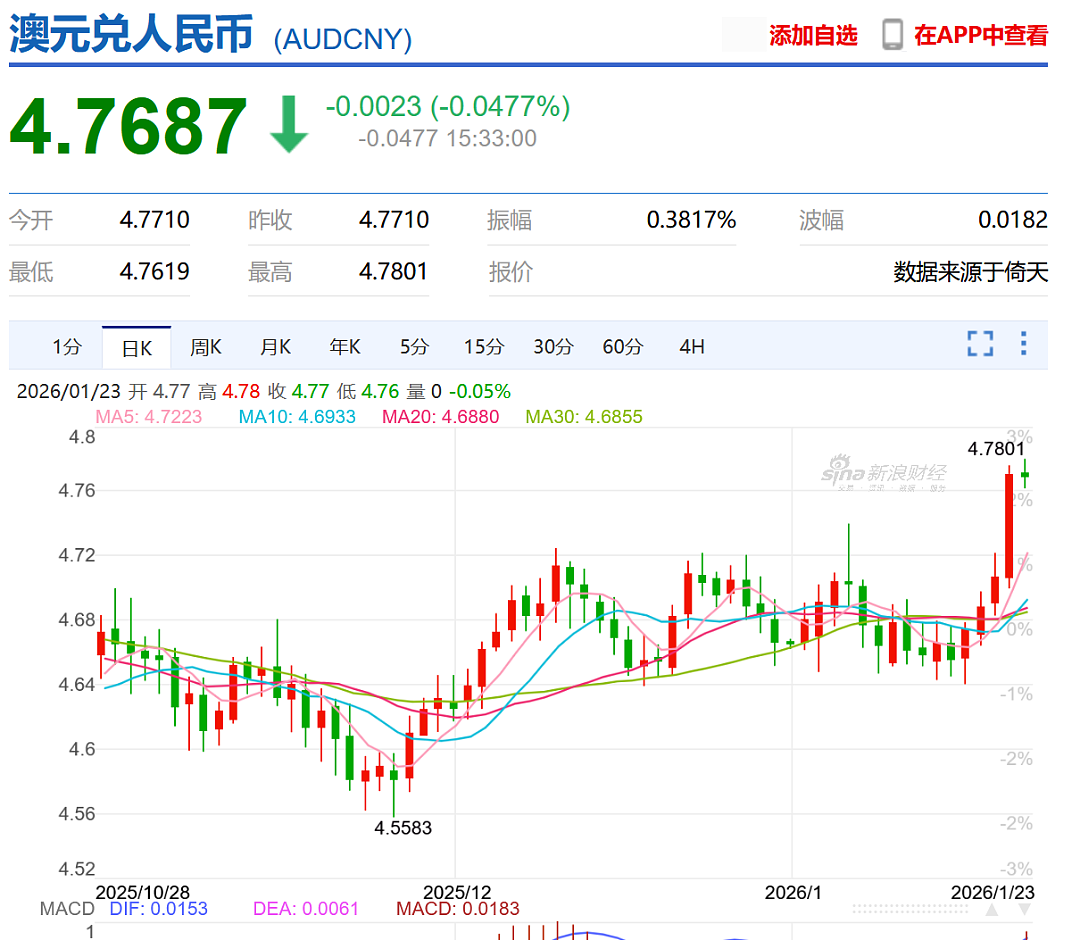1080x940 pixels.
Task: Click the 2026/01/23 OHLC info line date
Action: (69, 391)
